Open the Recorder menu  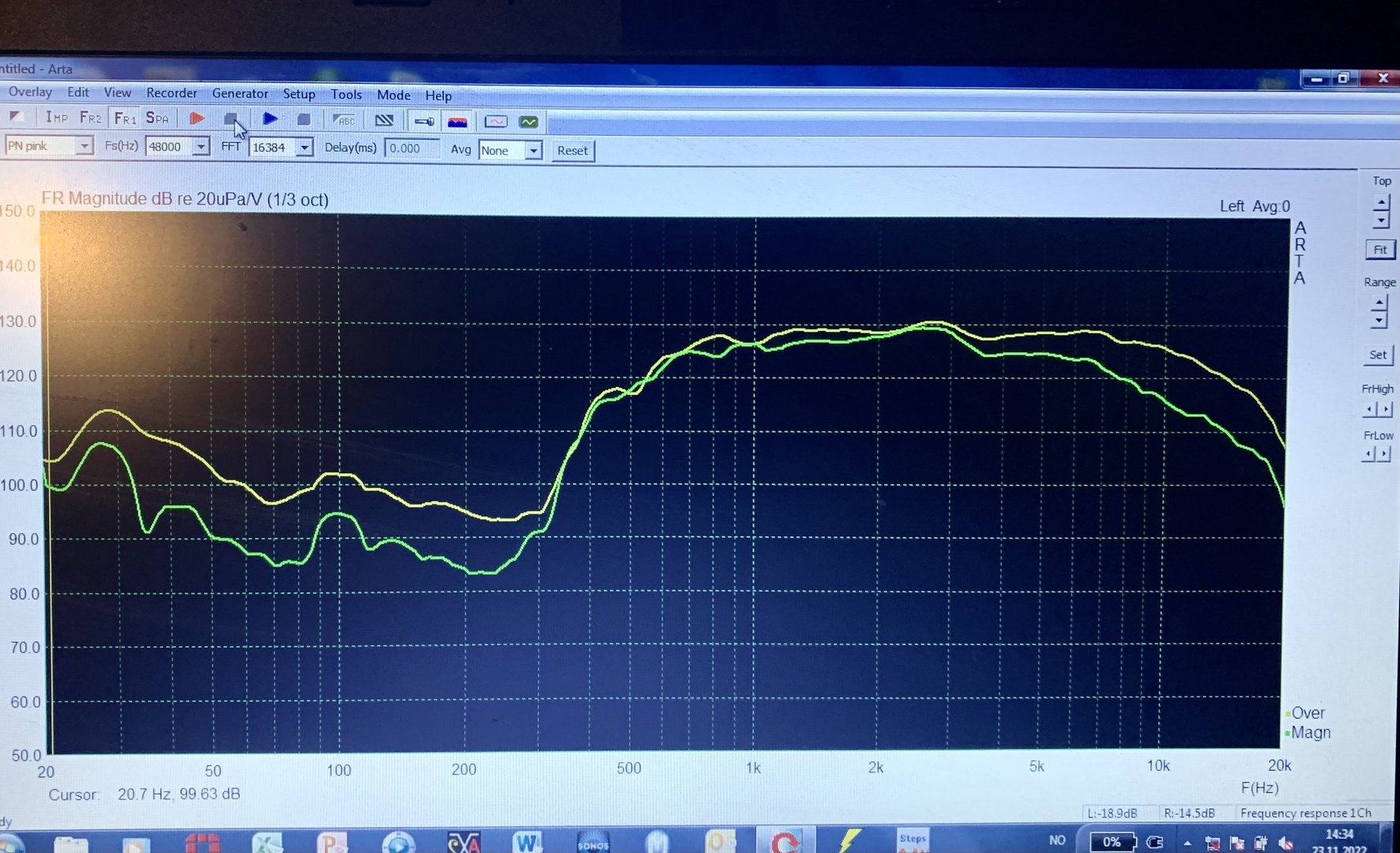[x=171, y=93]
